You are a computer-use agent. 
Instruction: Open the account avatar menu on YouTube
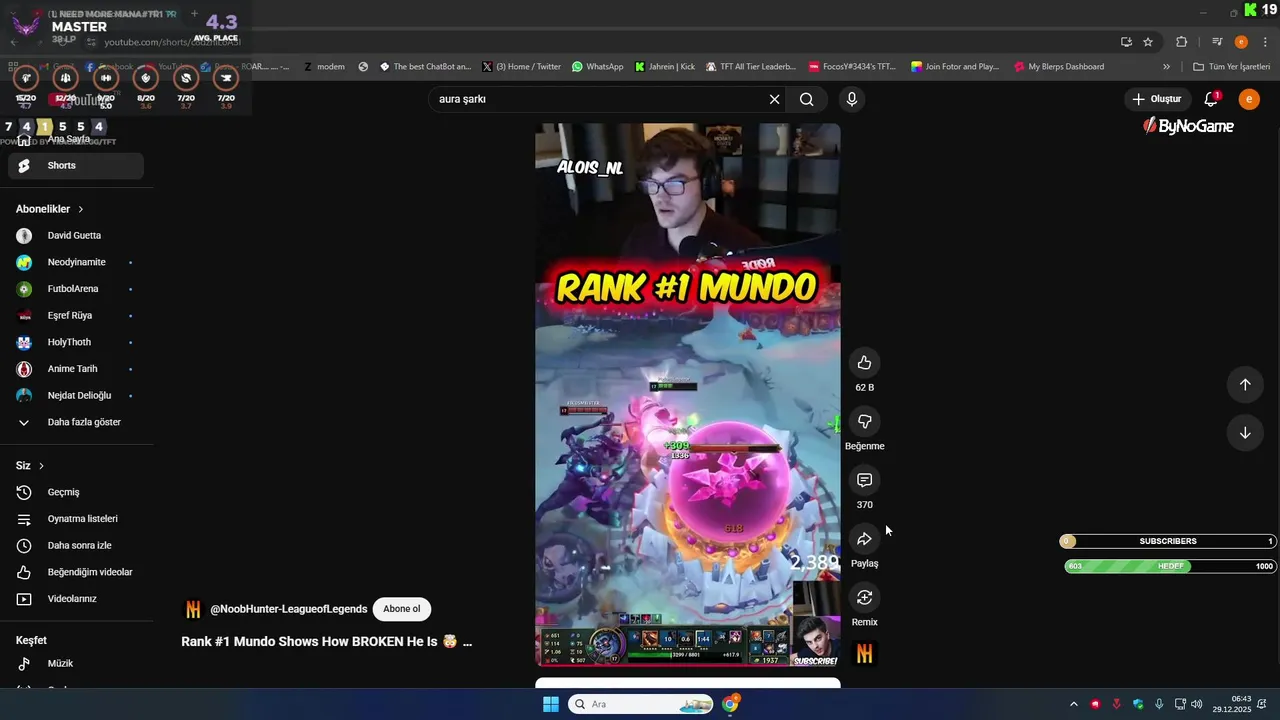point(1249,99)
